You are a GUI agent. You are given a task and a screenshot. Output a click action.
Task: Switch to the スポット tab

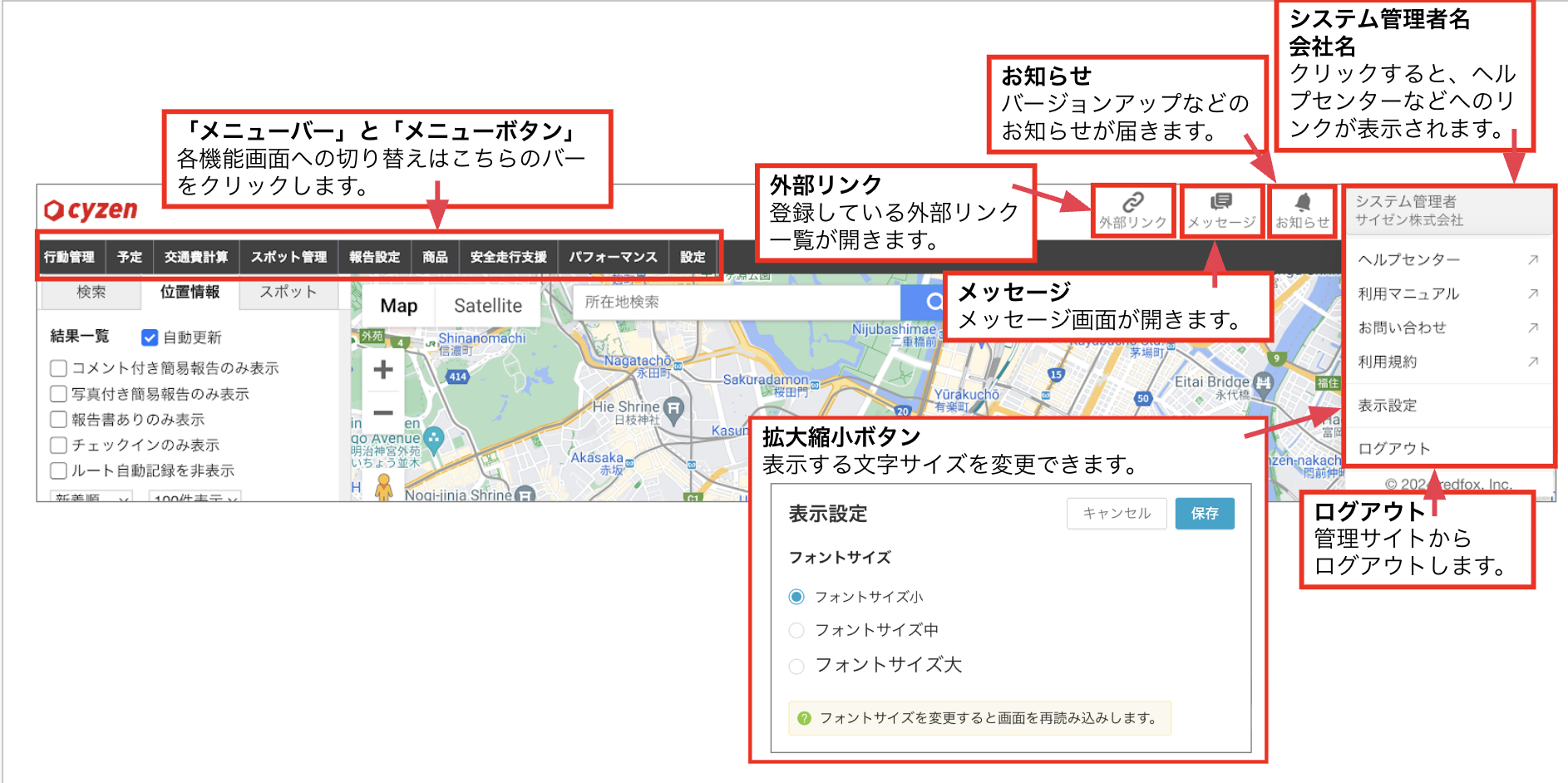288,293
